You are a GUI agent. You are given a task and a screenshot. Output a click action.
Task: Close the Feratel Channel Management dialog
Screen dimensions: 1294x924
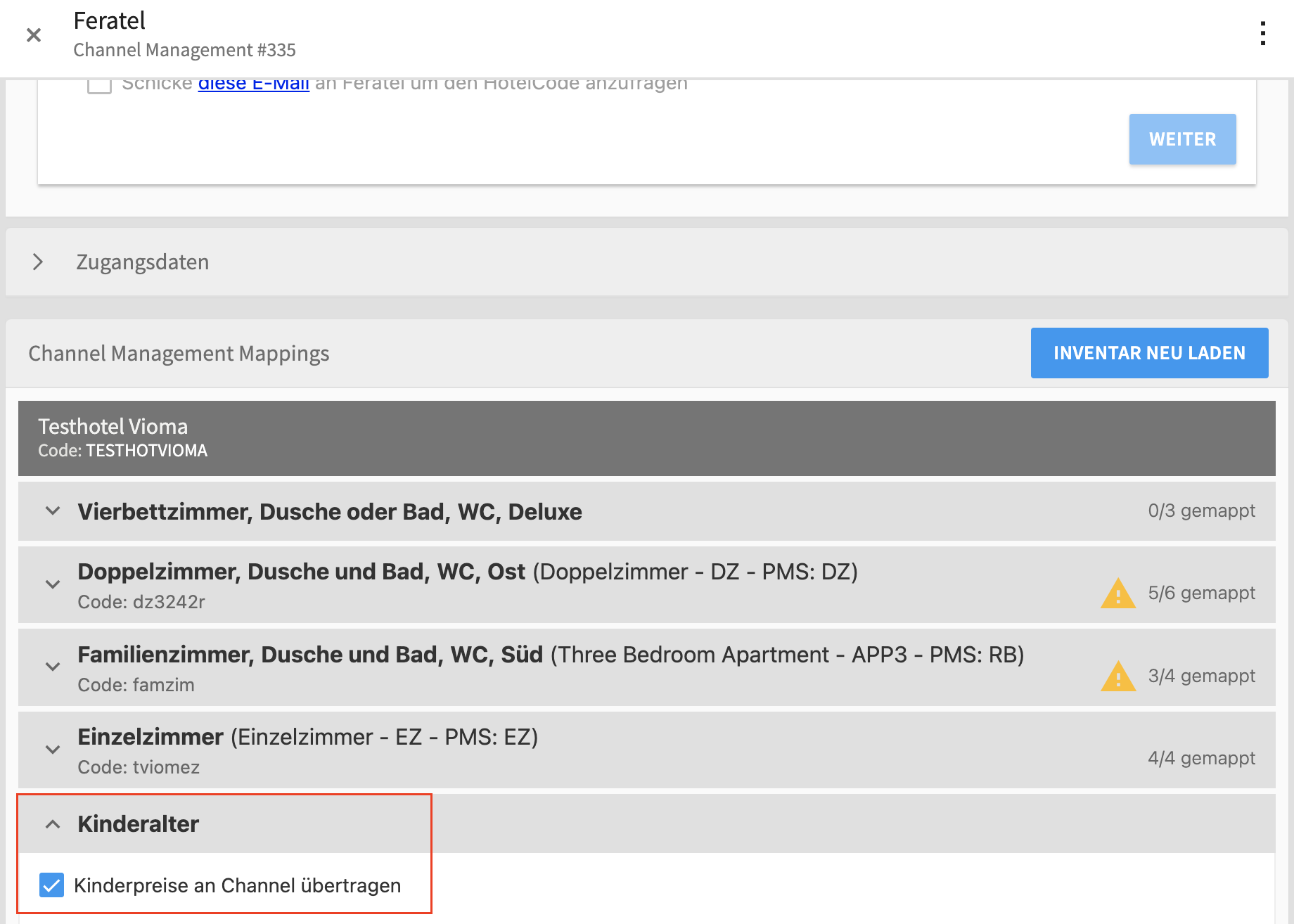point(34,35)
